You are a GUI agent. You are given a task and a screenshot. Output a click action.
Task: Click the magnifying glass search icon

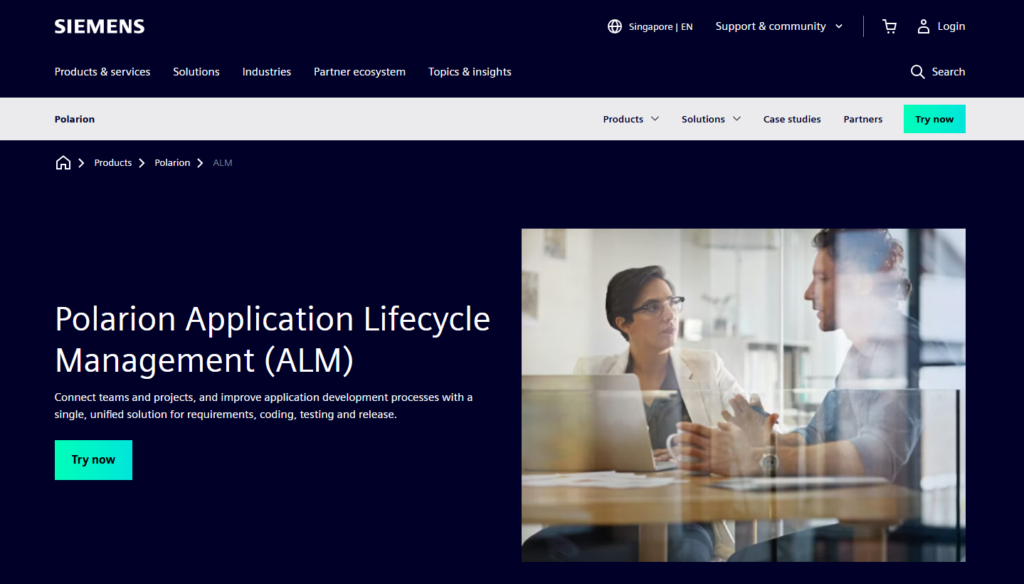click(918, 72)
